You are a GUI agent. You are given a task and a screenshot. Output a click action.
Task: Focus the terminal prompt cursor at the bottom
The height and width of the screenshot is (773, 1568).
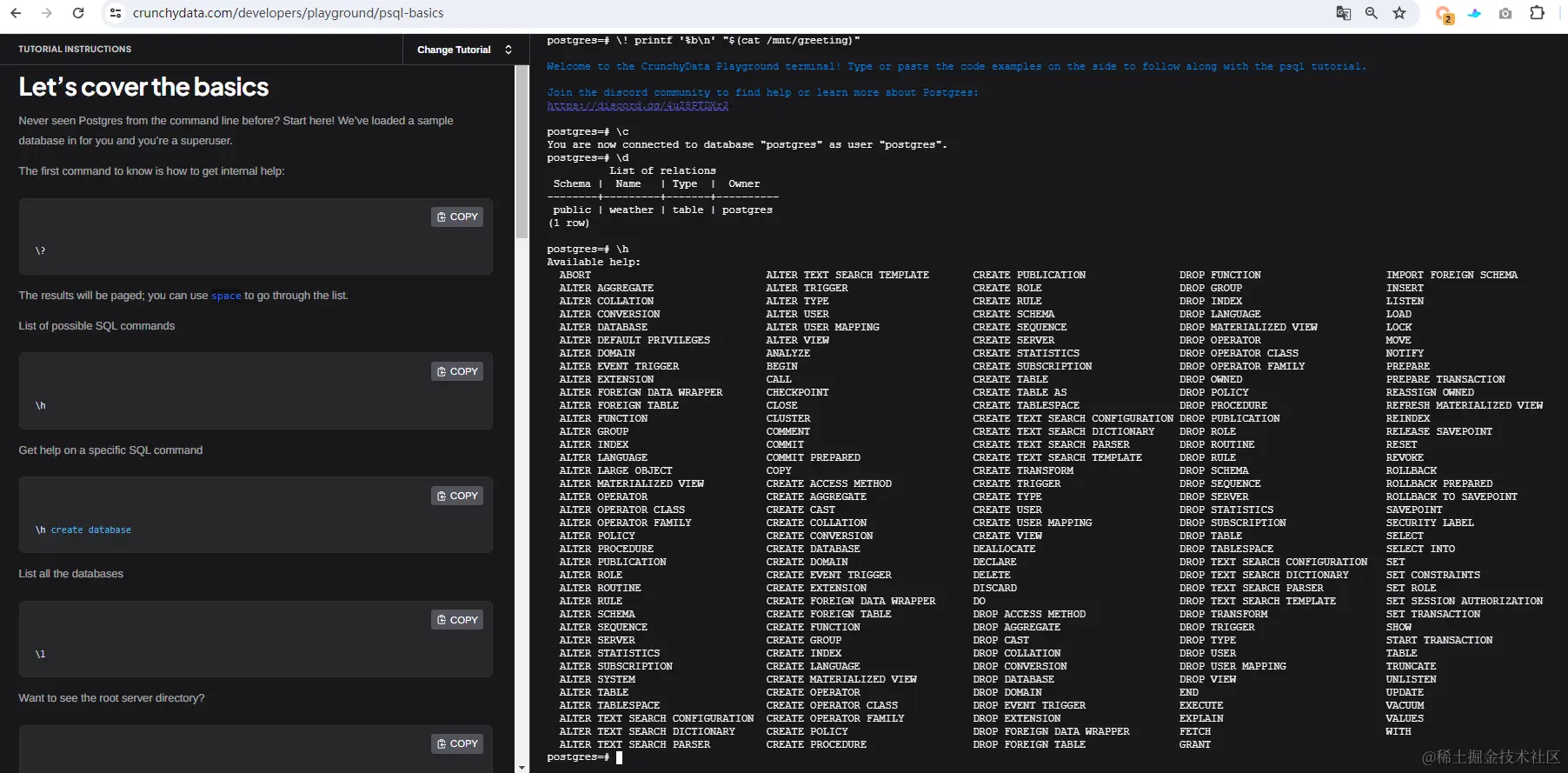619,757
